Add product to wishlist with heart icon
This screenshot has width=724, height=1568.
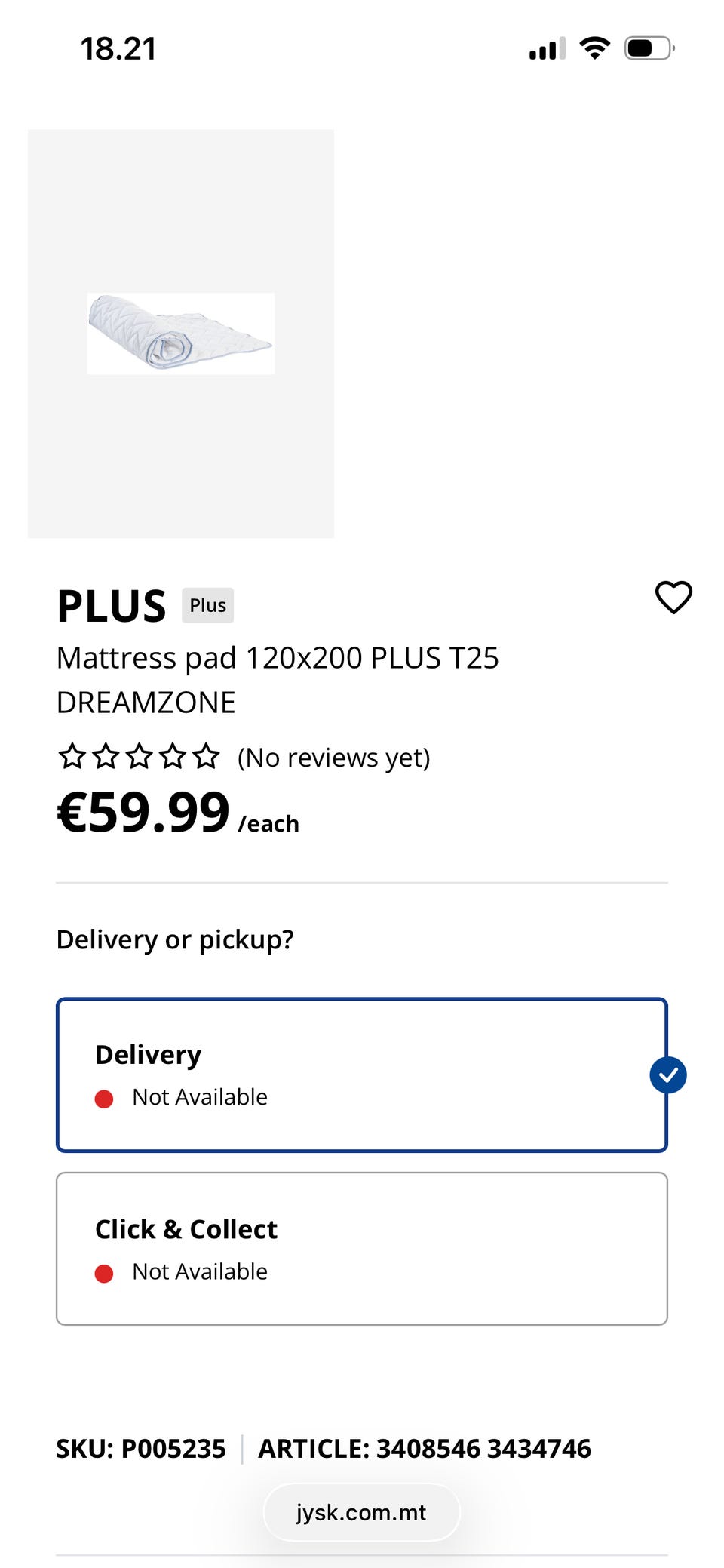point(673,598)
